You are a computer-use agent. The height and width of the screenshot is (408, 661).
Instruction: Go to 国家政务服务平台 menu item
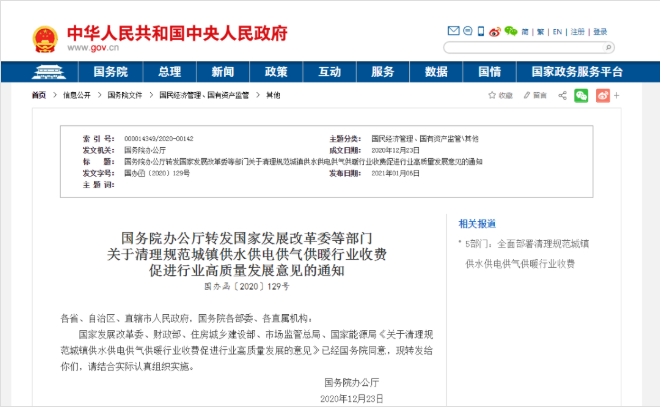576,72
